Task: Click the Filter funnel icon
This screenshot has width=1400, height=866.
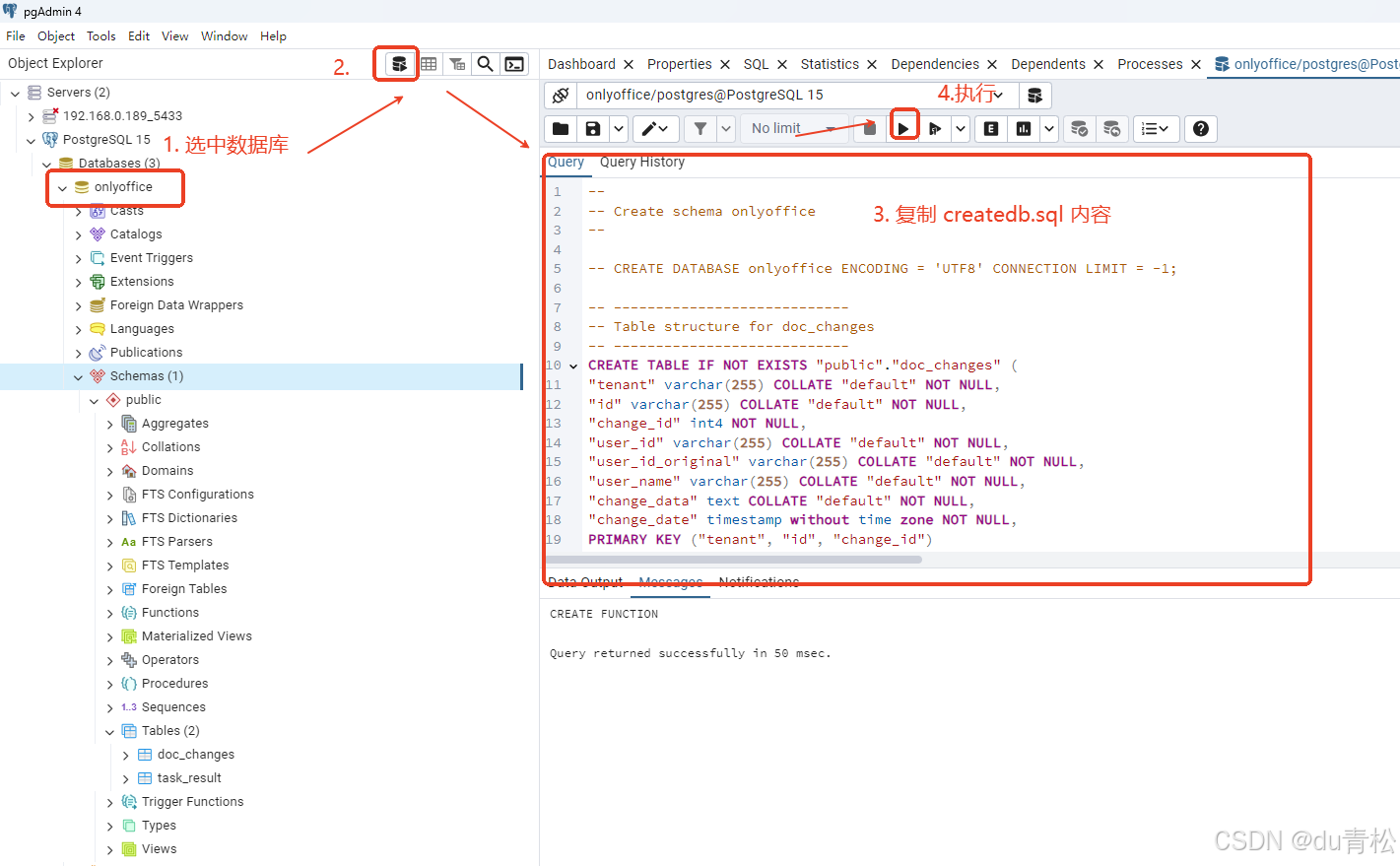Action: 700,129
